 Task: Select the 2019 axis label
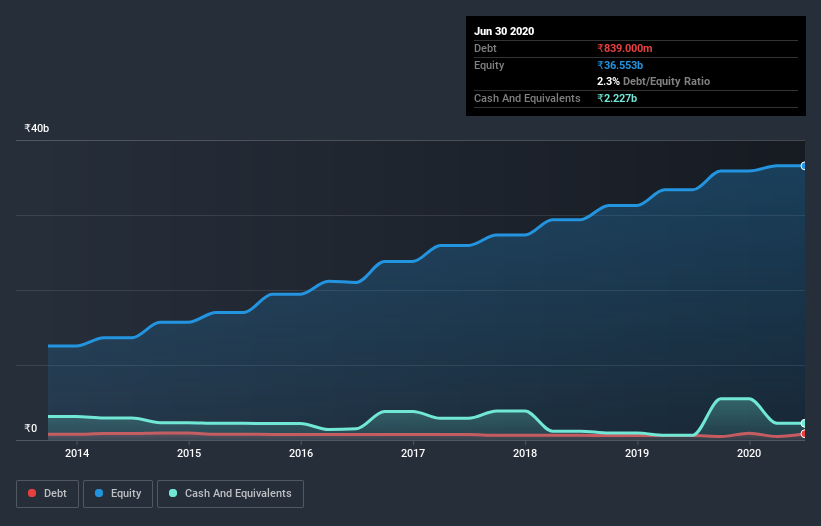pyautogui.click(x=637, y=453)
